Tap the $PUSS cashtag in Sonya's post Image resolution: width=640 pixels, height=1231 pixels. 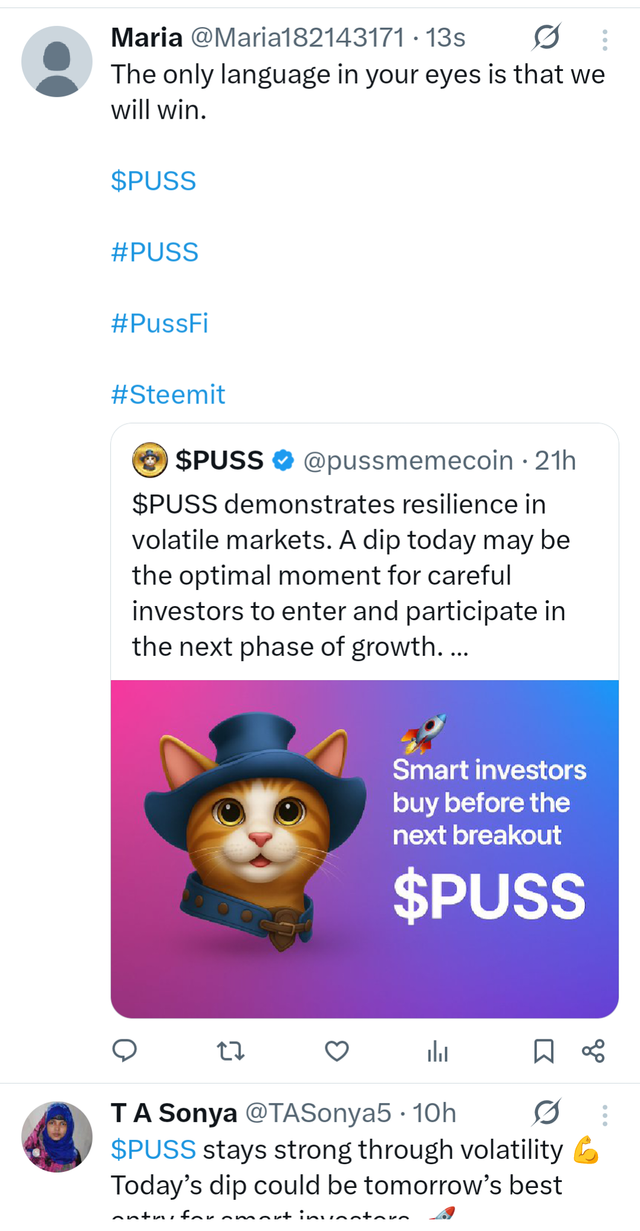[153, 1150]
